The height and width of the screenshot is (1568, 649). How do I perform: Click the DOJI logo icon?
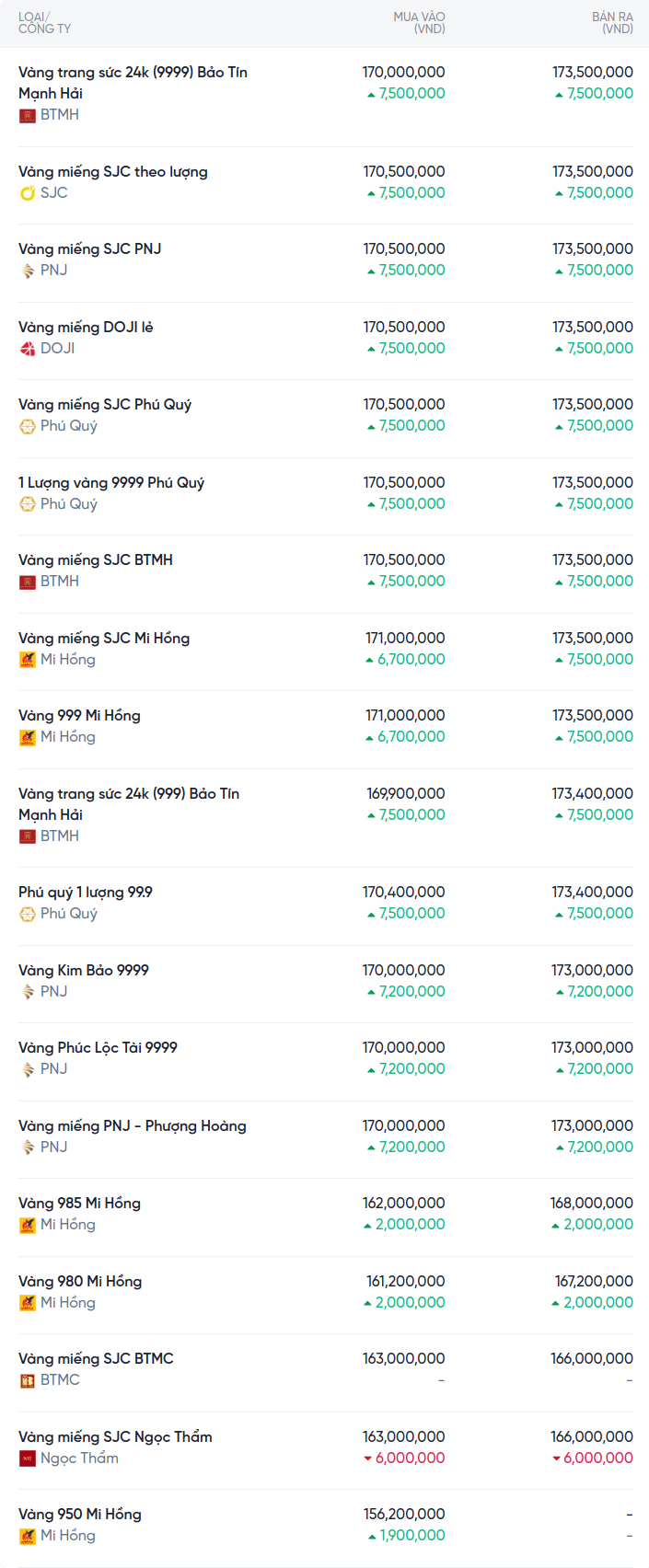(x=28, y=349)
